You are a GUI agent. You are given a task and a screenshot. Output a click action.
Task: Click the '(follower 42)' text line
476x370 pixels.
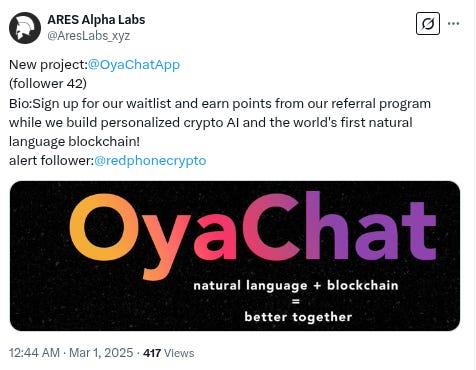[48, 84]
